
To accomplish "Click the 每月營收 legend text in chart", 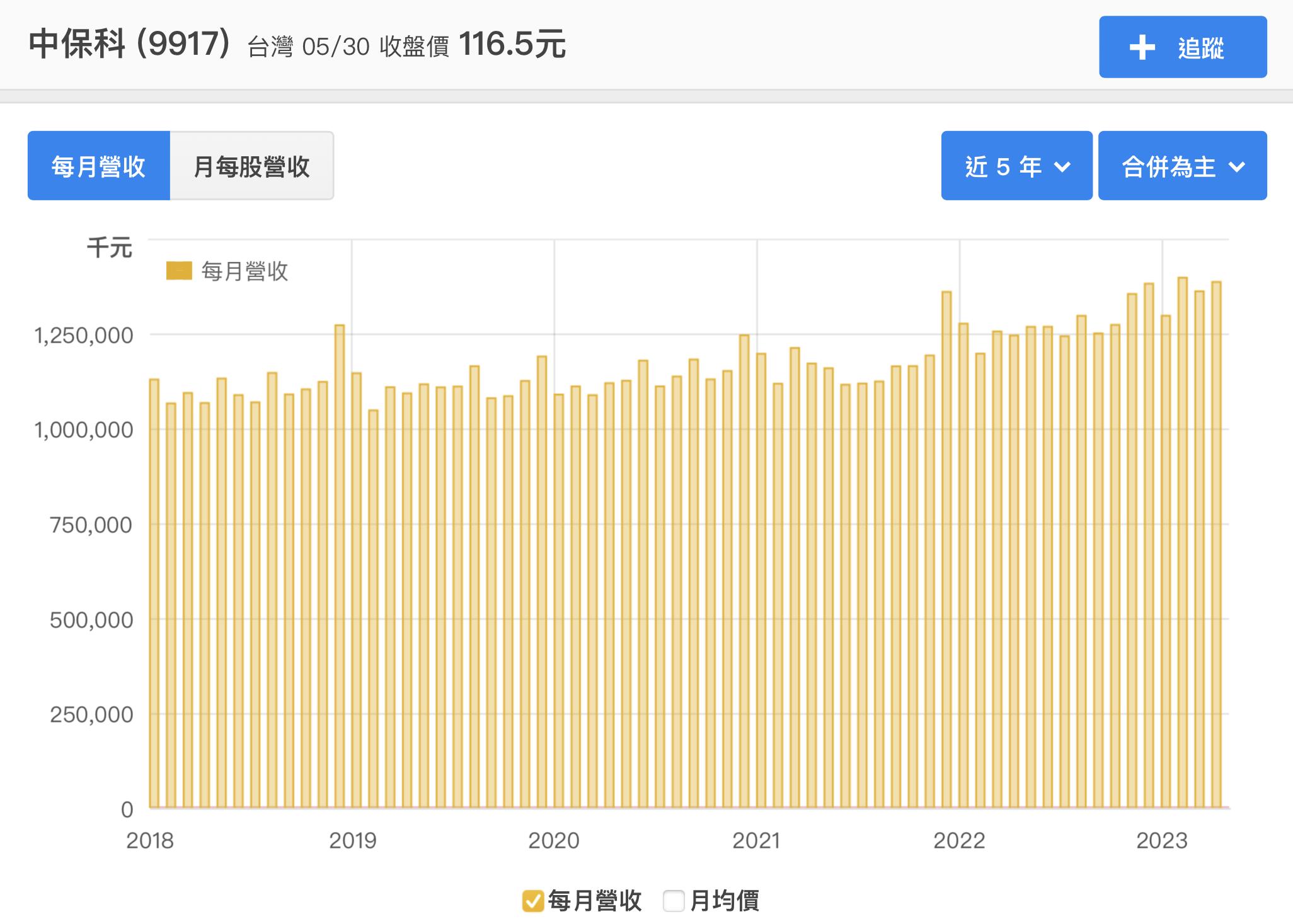I will [x=244, y=271].
